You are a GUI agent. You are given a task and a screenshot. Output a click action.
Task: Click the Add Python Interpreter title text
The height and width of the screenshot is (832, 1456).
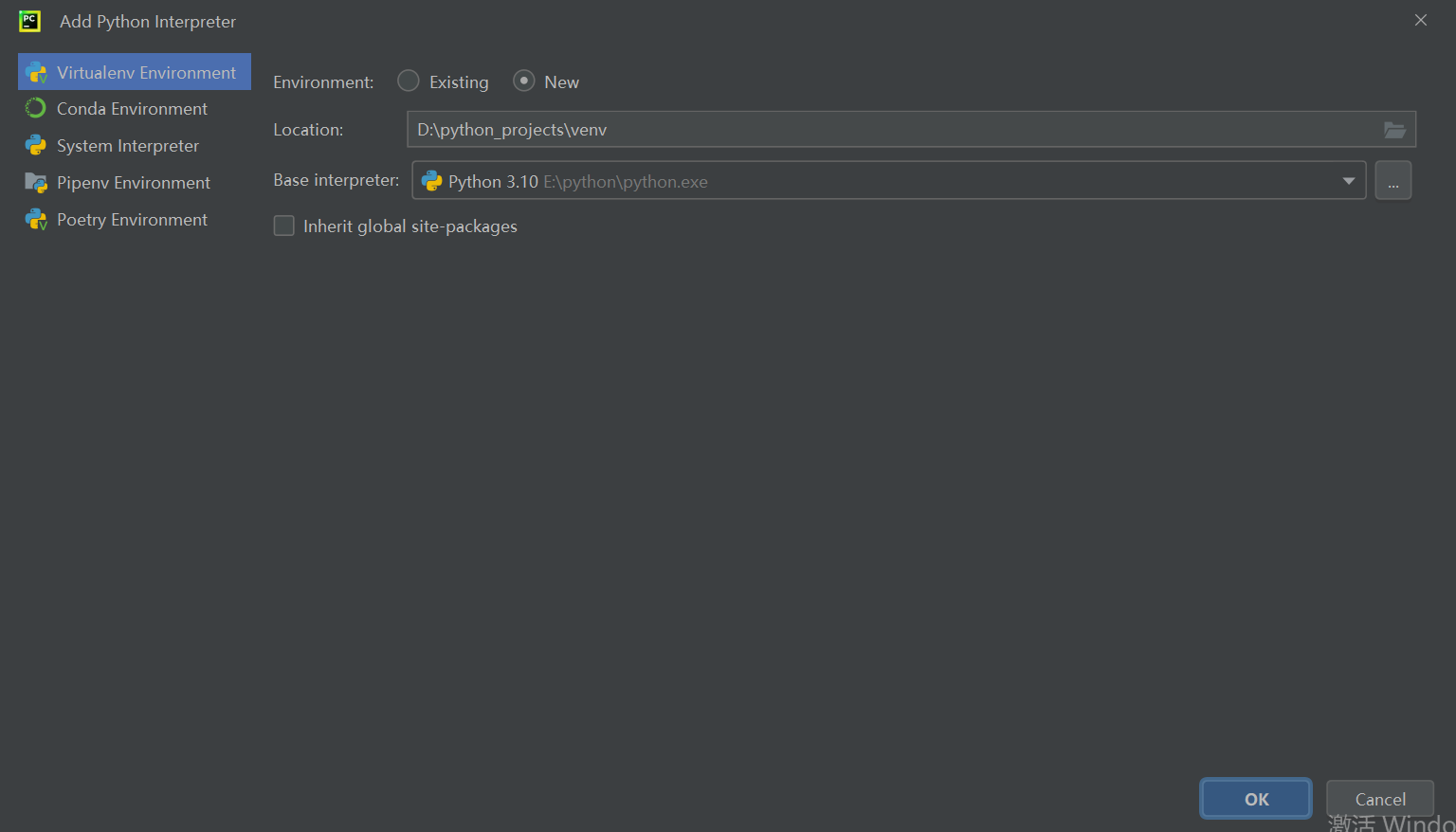pos(148,21)
